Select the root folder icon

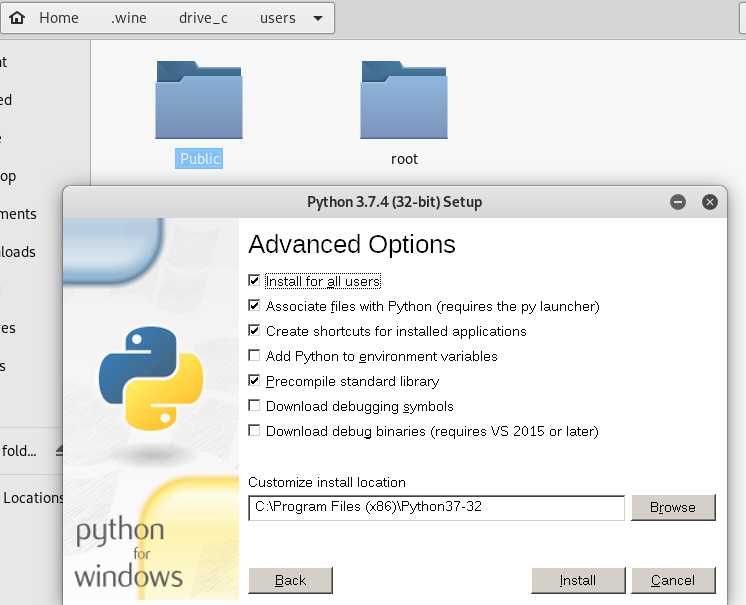[x=404, y=100]
